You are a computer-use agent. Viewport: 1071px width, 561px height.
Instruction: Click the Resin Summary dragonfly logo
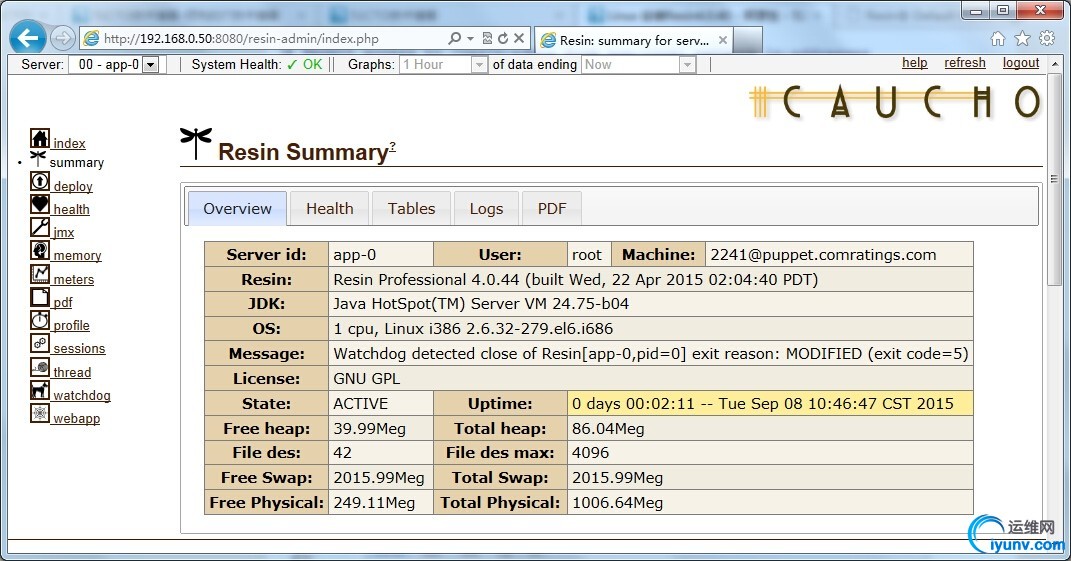click(196, 142)
